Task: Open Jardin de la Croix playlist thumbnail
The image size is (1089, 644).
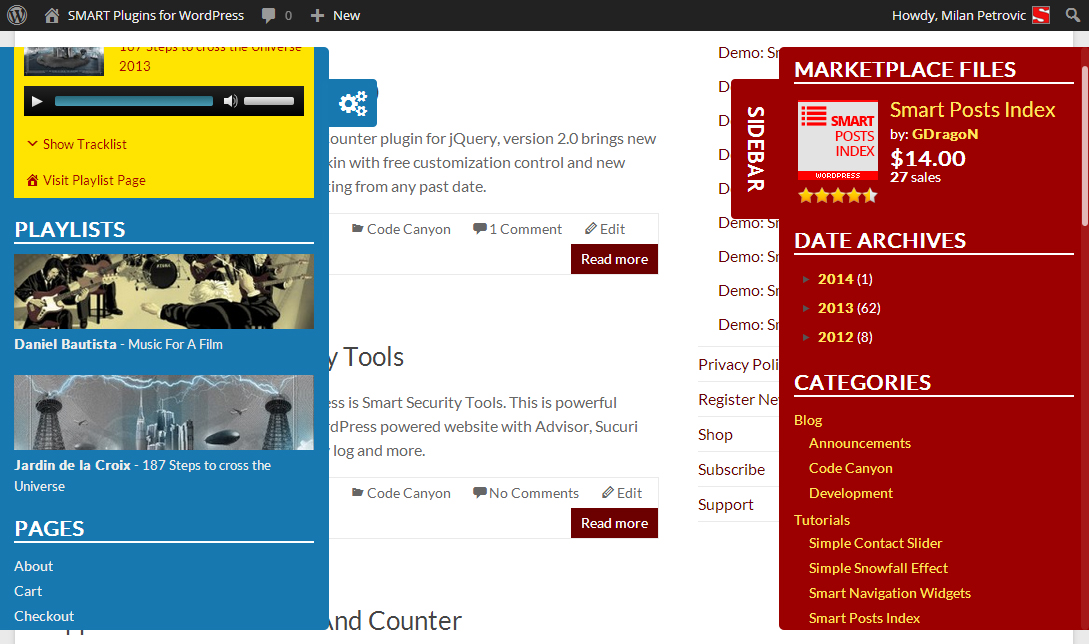Action: 164,413
